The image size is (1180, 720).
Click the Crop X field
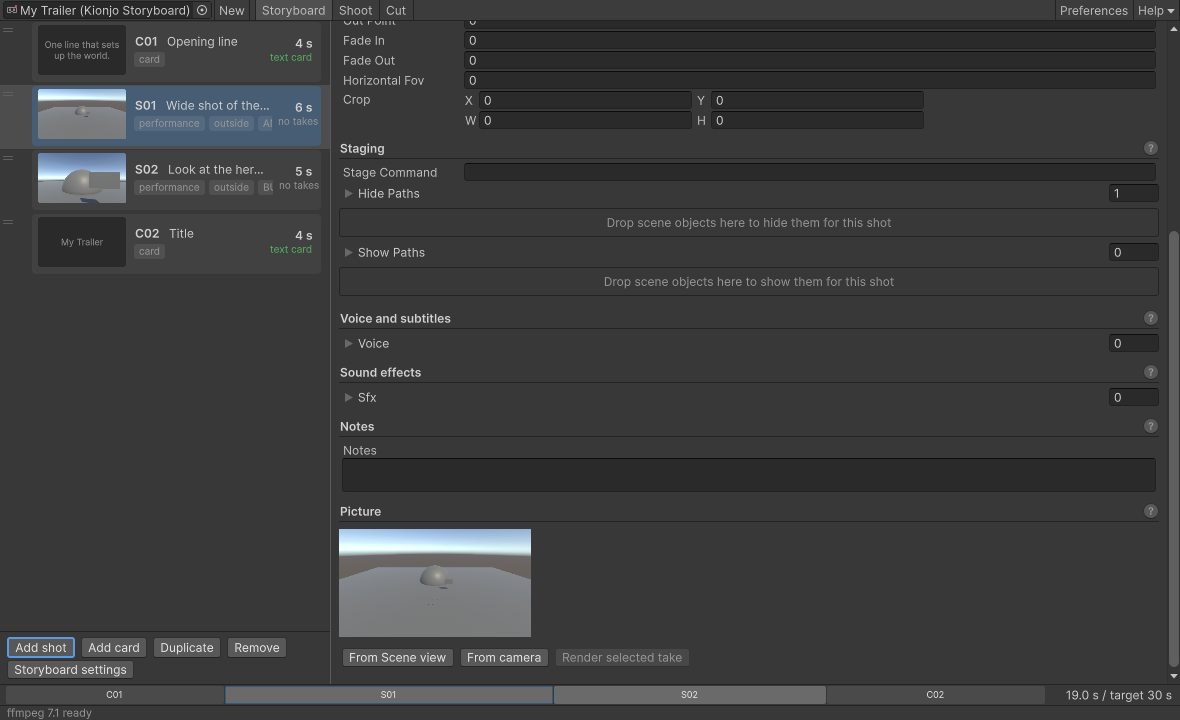tap(585, 101)
